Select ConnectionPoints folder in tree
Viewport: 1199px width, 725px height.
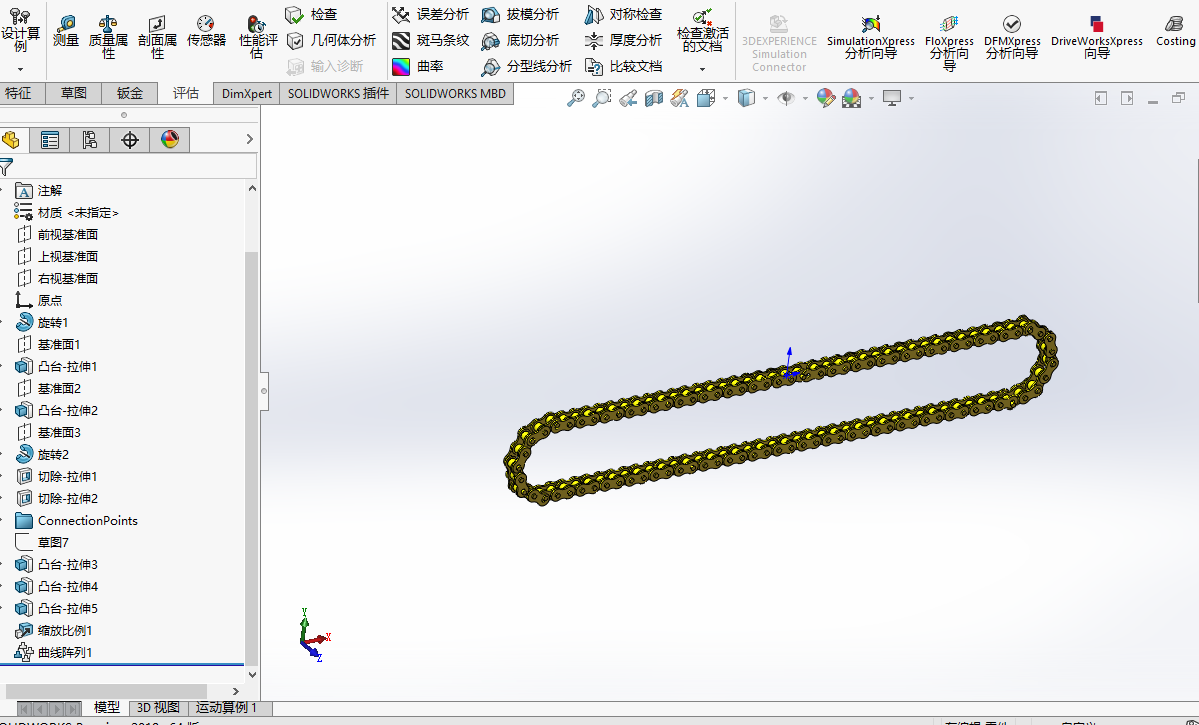tap(87, 521)
